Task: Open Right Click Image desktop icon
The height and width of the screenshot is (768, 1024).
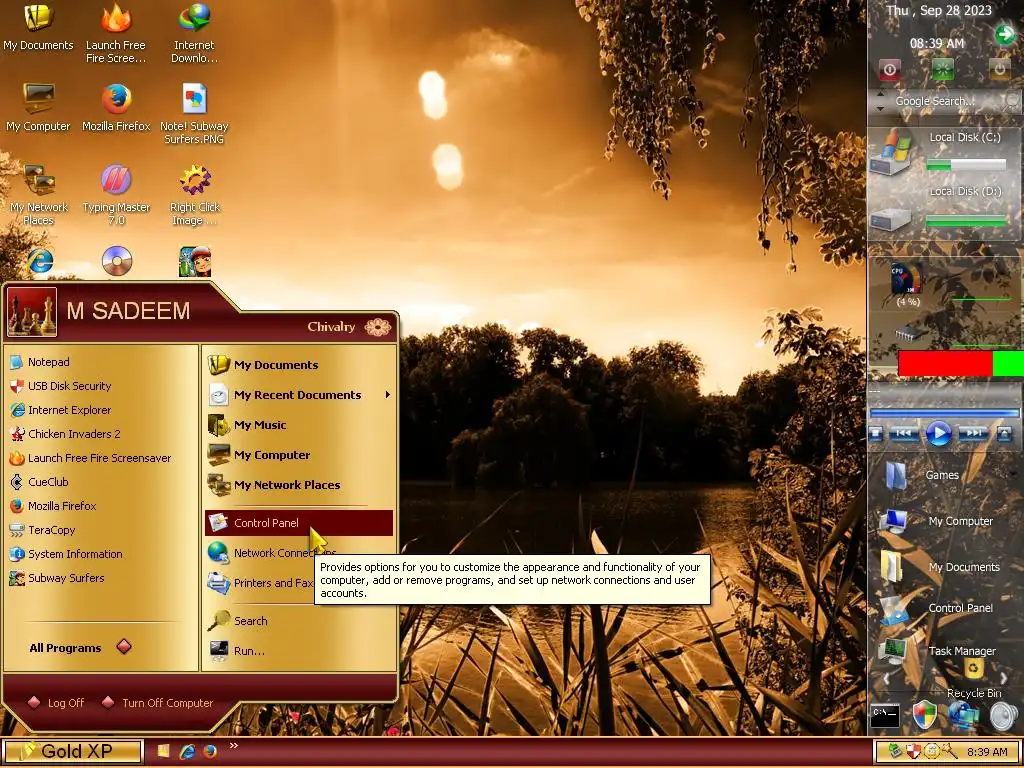Action: click(195, 195)
